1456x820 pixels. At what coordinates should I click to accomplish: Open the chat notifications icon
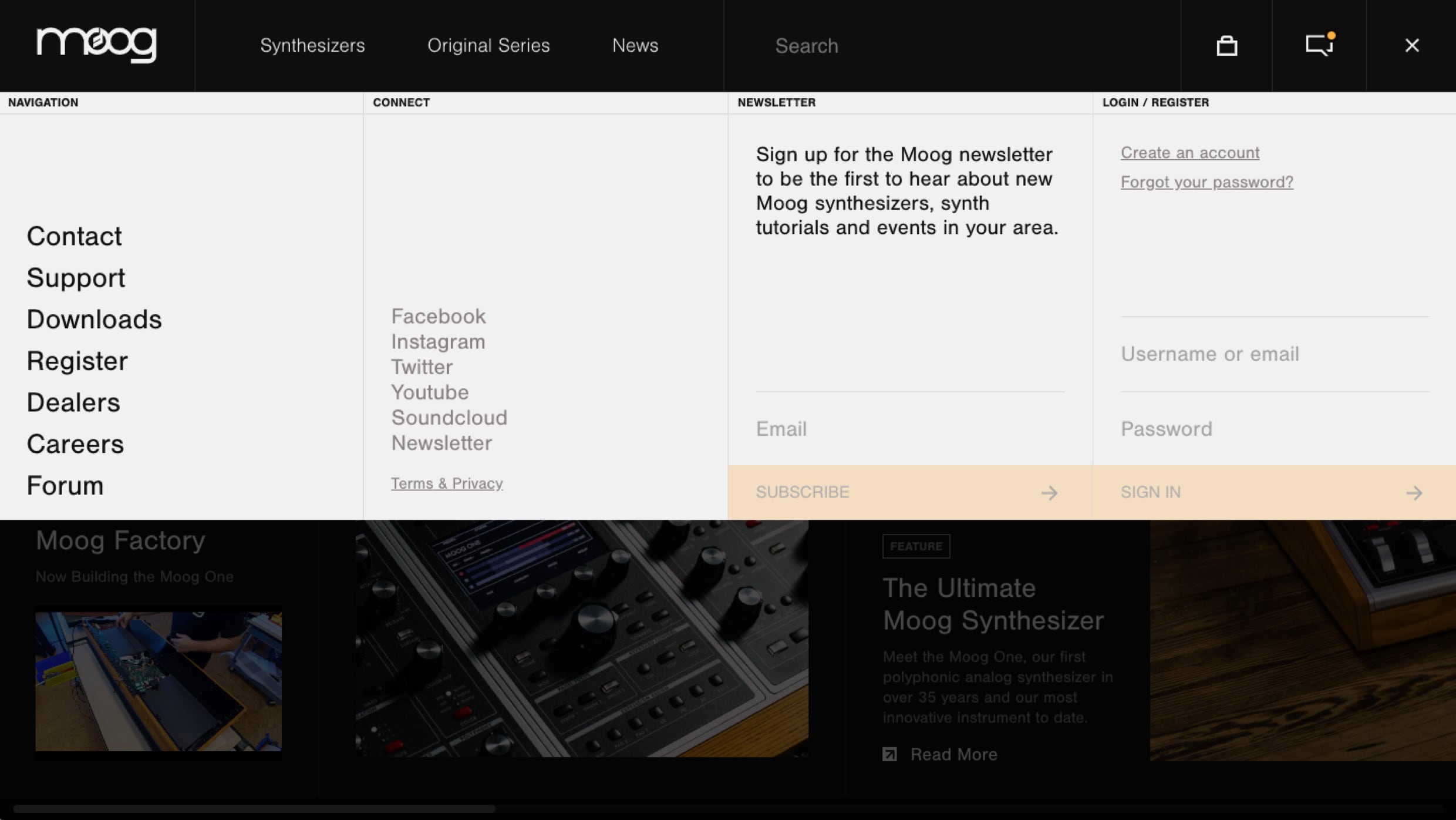[1319, 45]
